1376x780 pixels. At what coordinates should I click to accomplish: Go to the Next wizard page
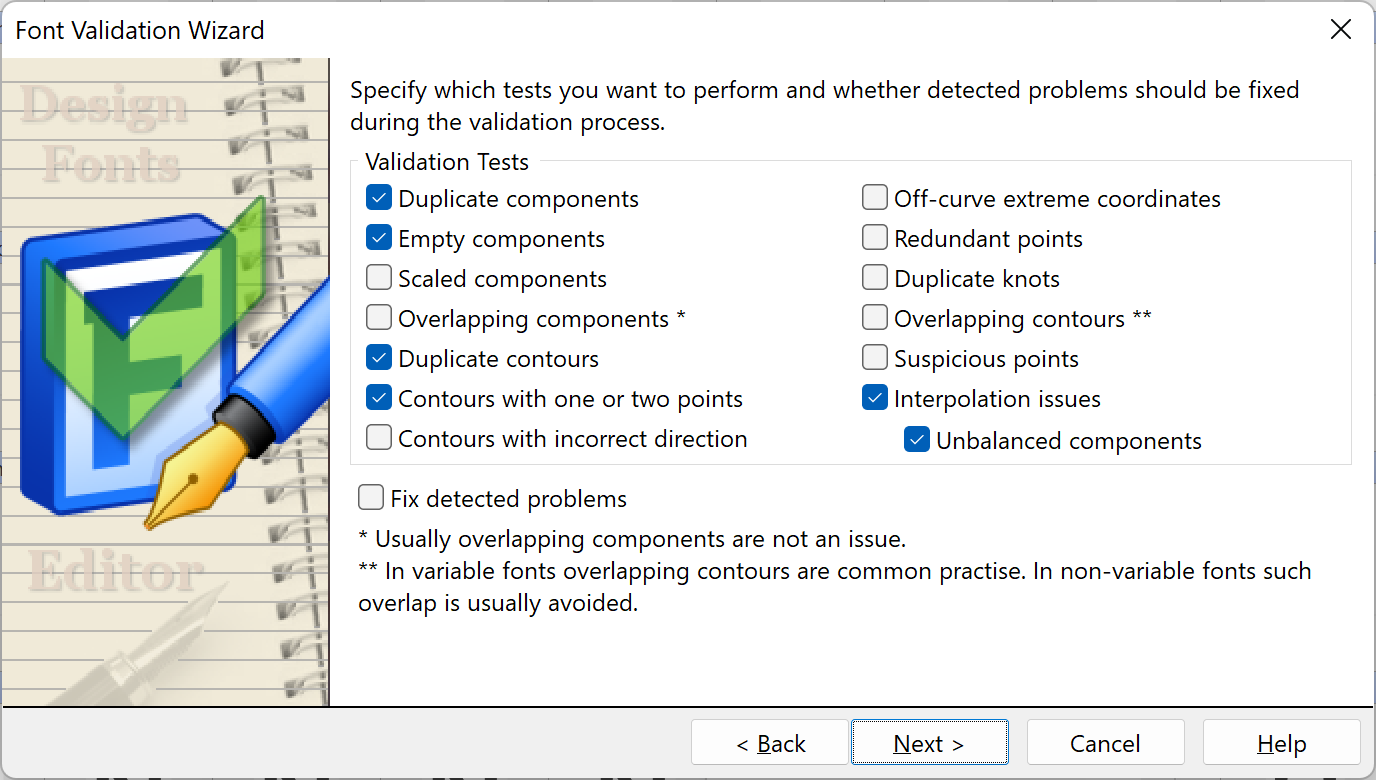point(929,743)
